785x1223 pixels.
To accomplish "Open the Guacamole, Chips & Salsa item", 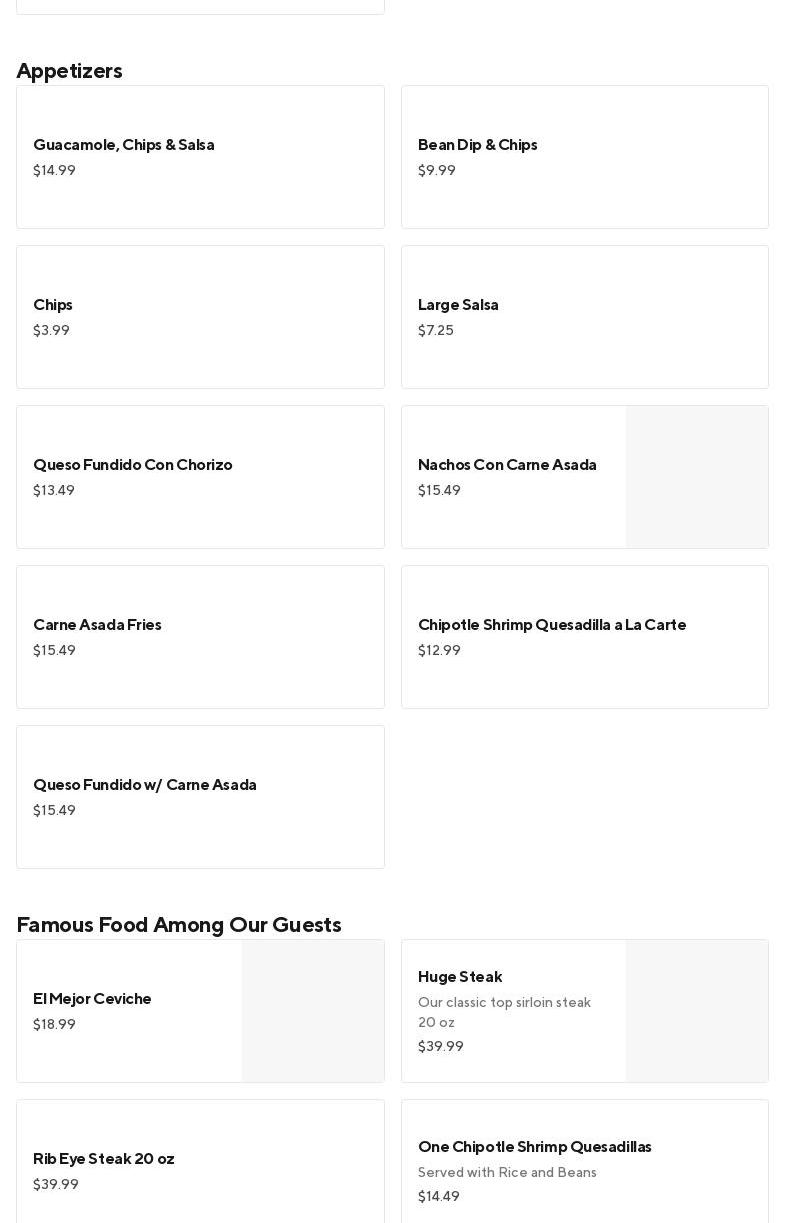I will (x=200, y=157).
